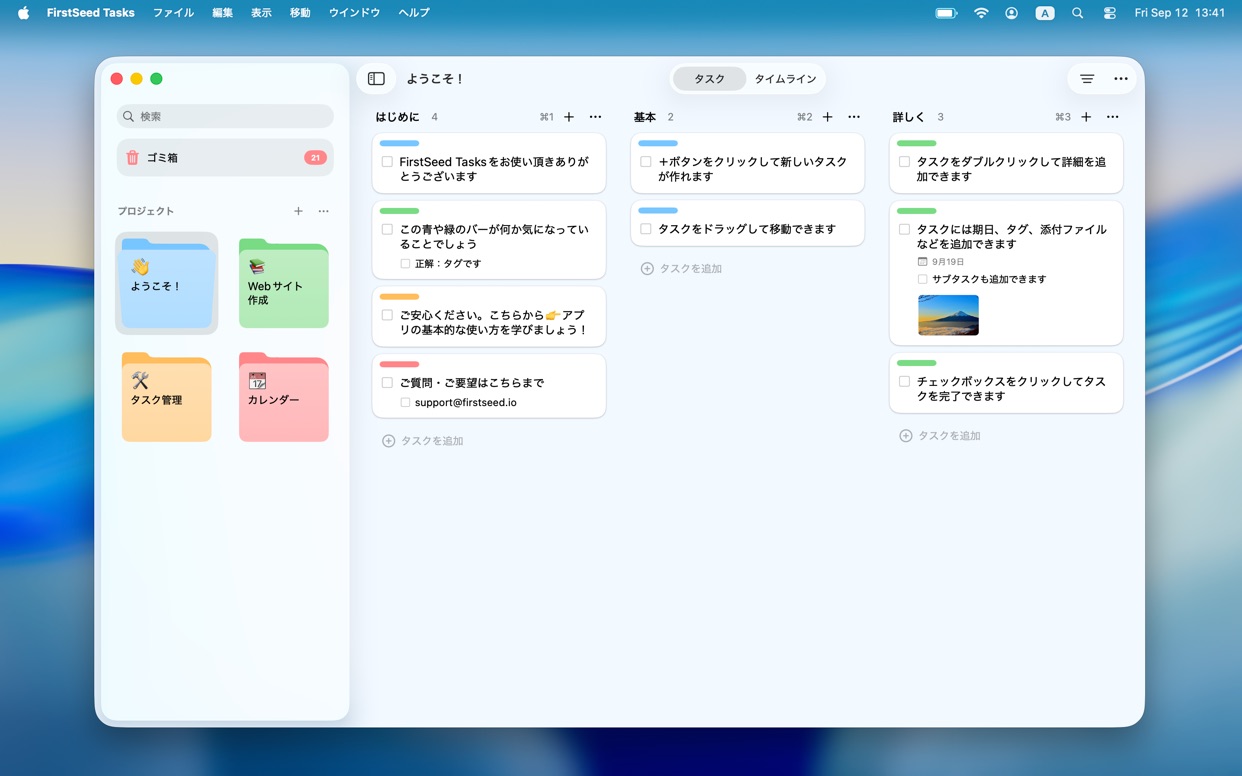The height and width of the screenshot is (776, 1242).
Task: Add a task to the 詳しく column with plus
Action: [1086, 117]
